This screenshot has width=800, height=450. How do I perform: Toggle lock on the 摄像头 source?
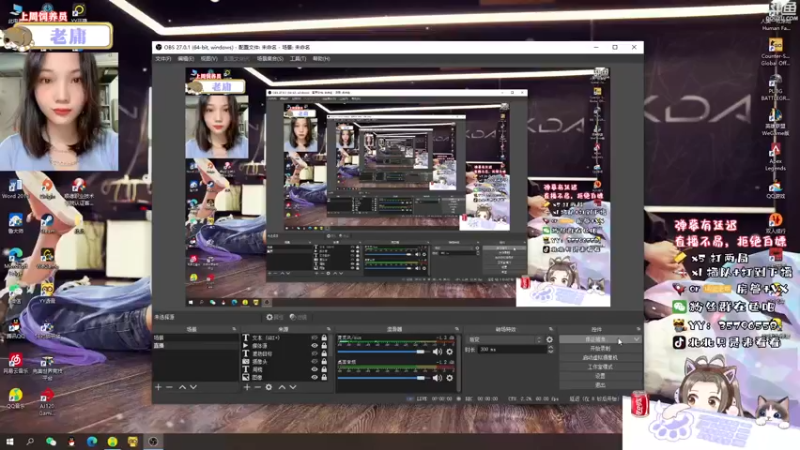click(x=324, y=361)
